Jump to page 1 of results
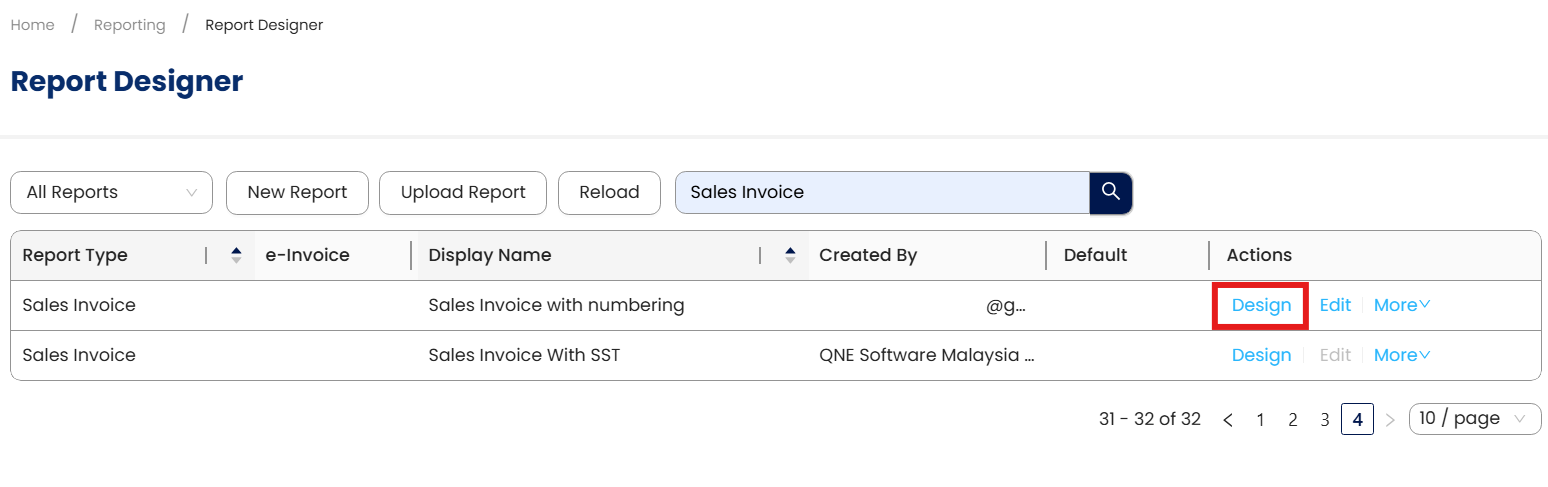1548x487 pixels. [1261, 420]
